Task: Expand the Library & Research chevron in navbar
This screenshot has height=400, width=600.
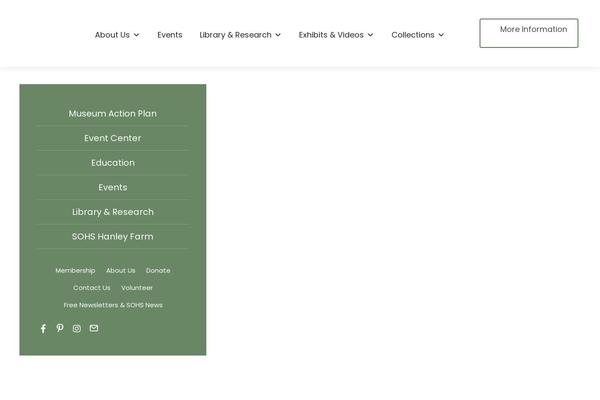Action: pos(278,35)
